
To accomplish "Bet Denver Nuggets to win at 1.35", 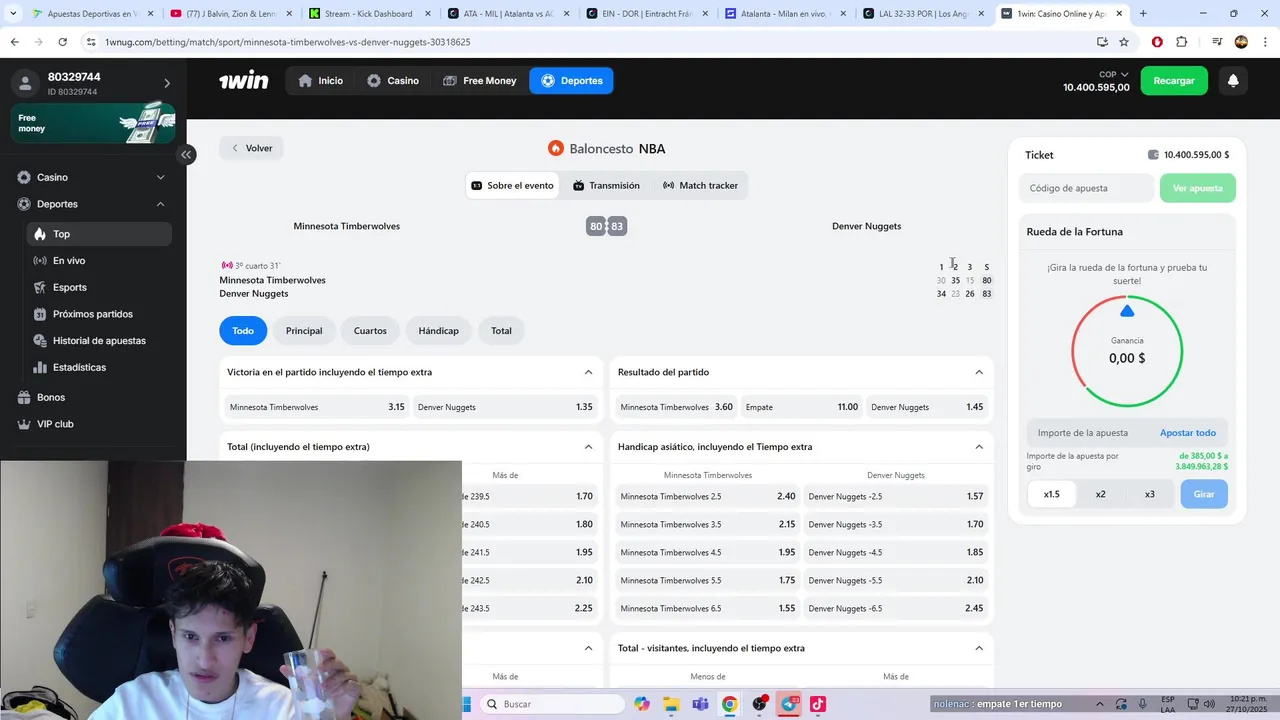I will tap(505, 407).
